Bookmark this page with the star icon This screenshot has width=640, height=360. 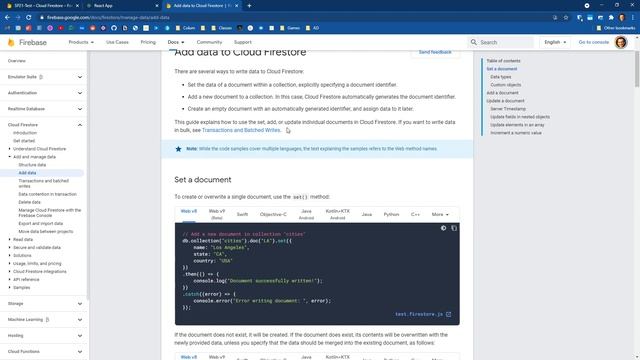coord(566,18)
